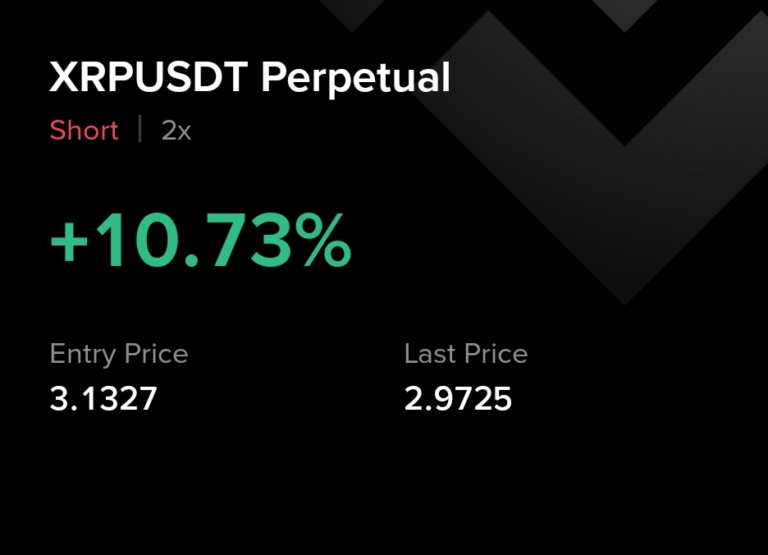Click the word Entry in Entry Price
Screen dimensions: 768x555
[84, 354]
